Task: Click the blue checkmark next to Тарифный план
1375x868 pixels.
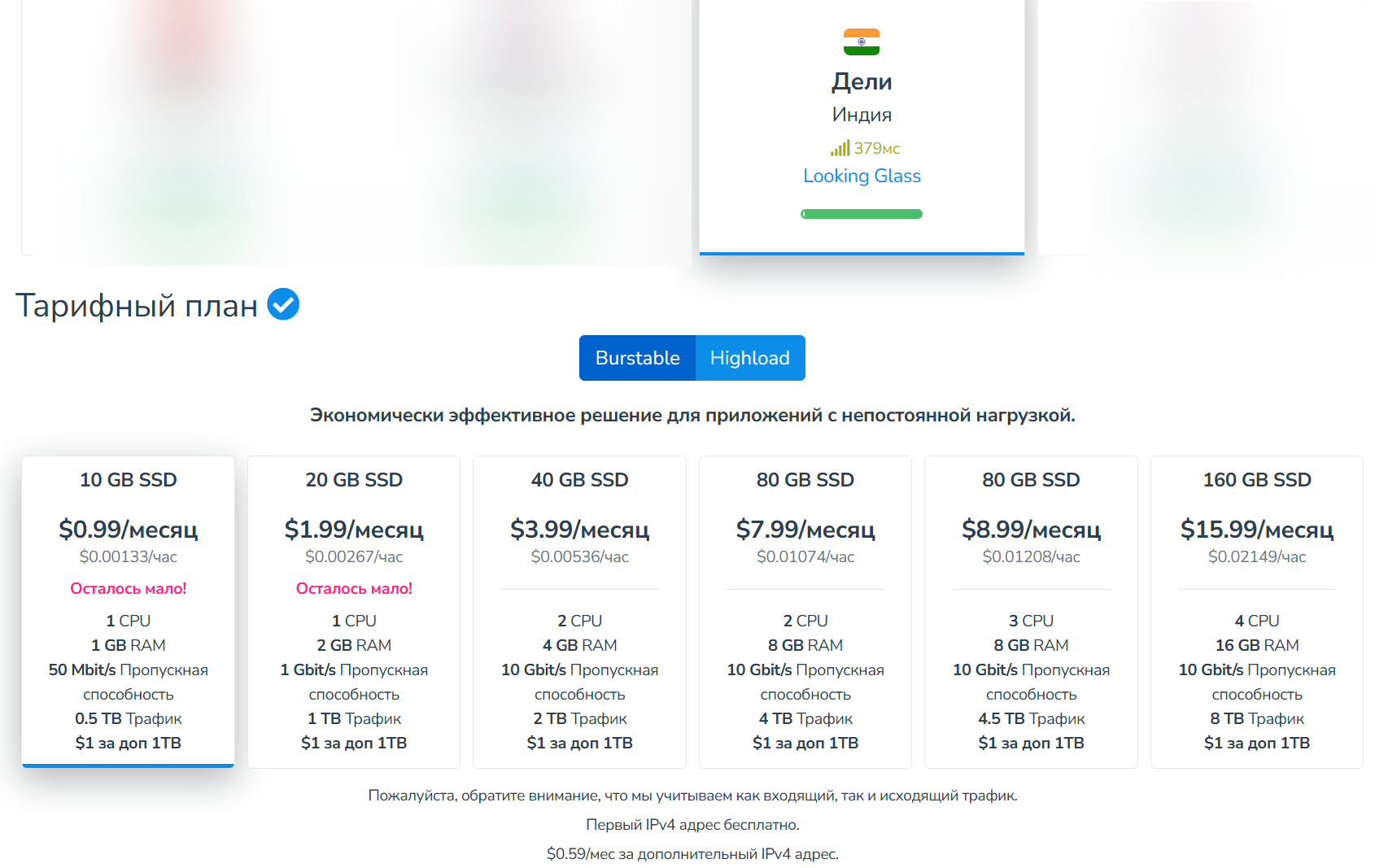Action: point(283,304)
